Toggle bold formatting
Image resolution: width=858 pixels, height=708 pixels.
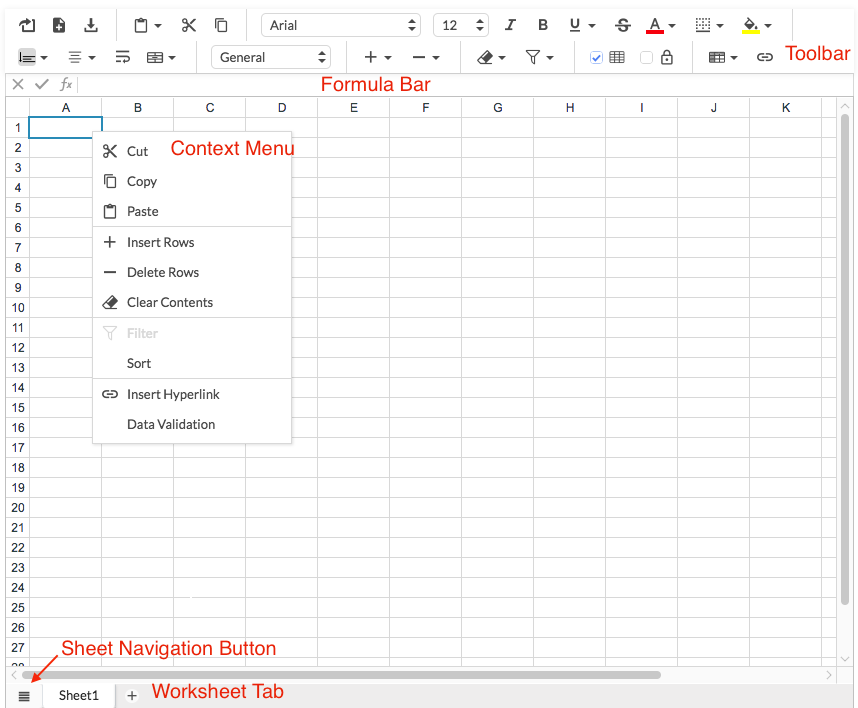(x=543, y=25)
